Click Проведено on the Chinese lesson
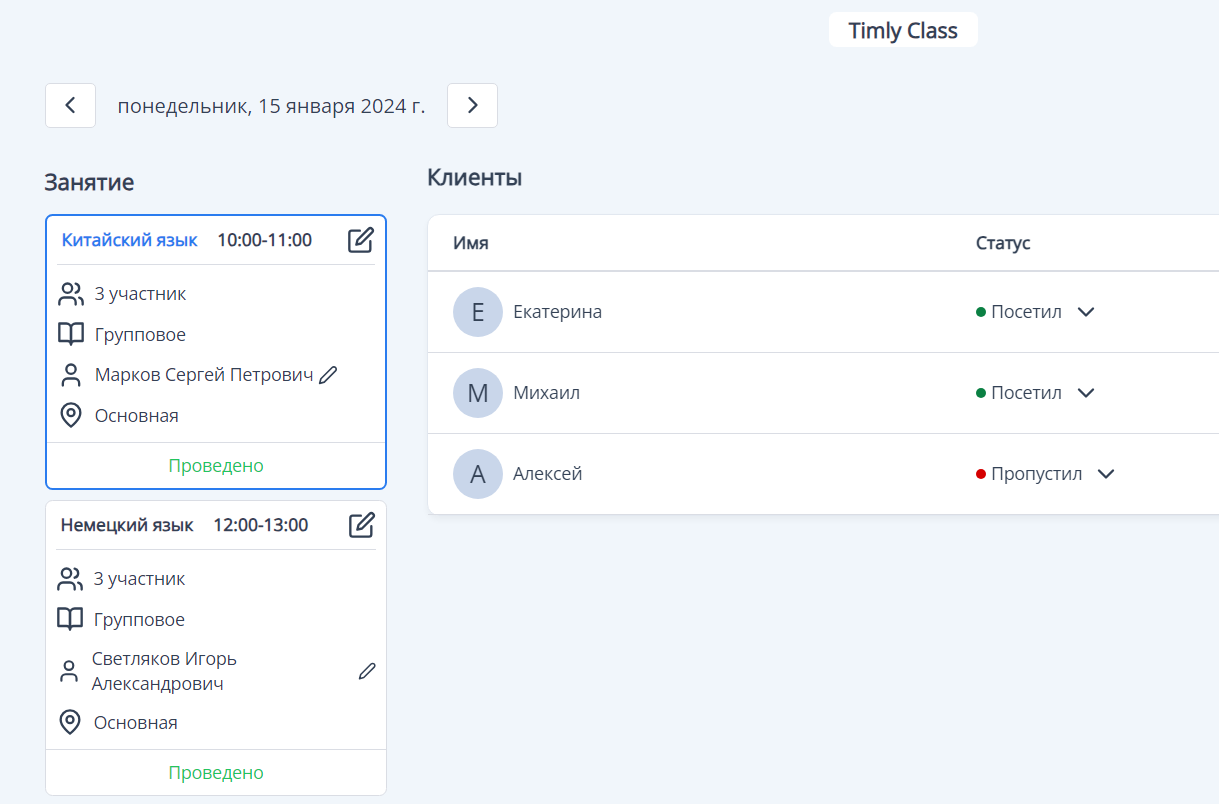 215,465
